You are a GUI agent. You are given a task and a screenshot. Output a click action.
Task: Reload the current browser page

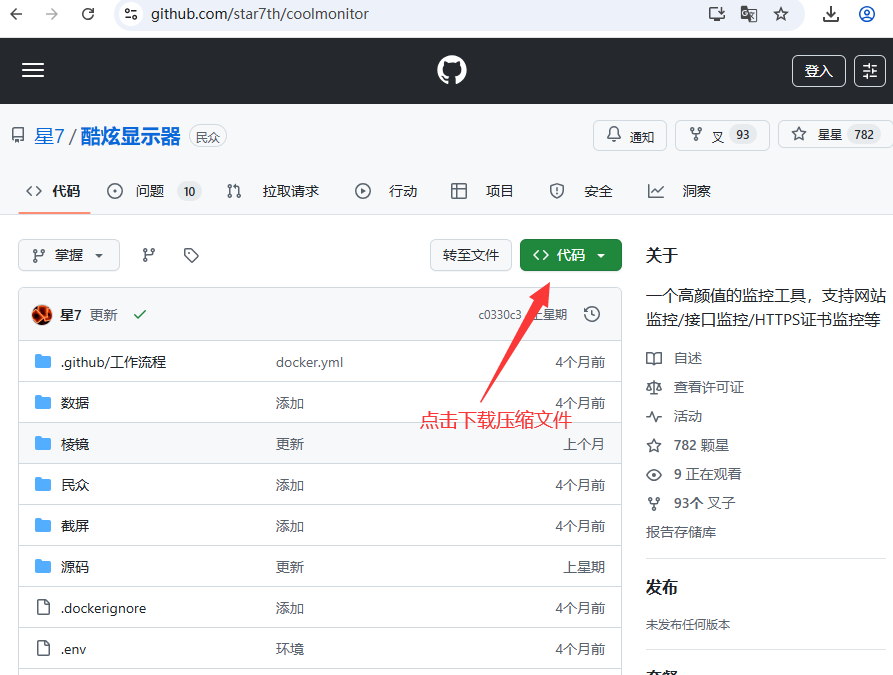point(88,14)
